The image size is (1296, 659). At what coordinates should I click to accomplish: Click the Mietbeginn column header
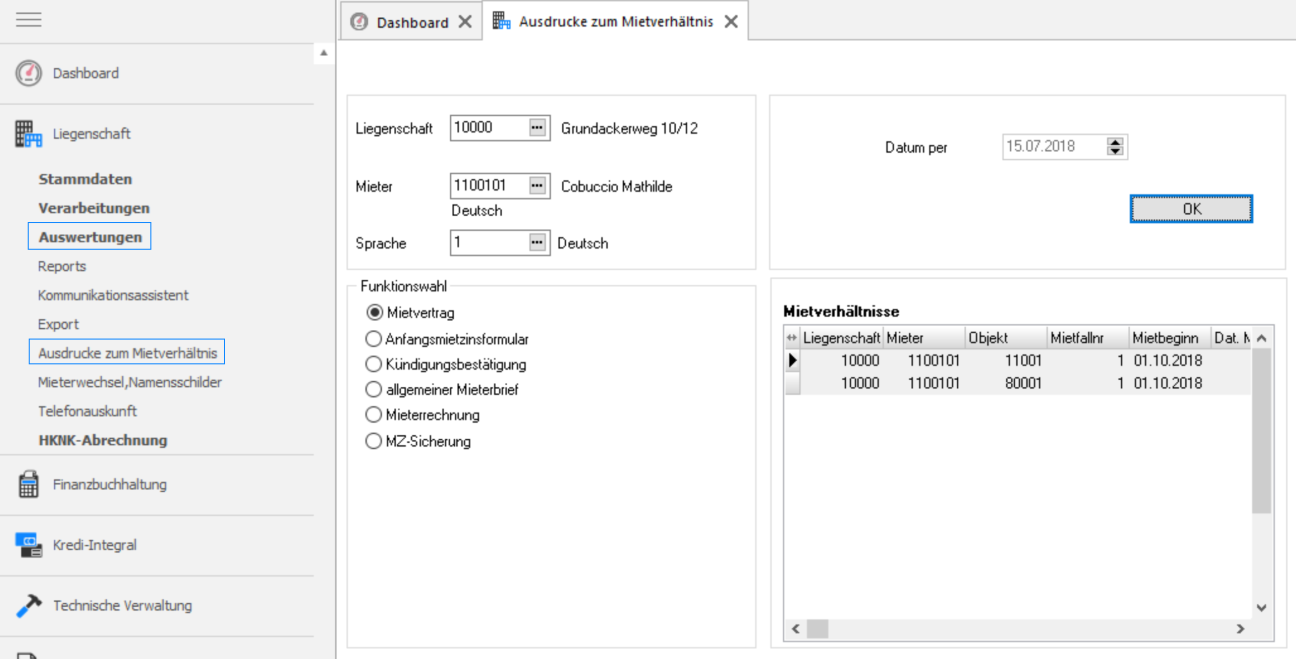(1170, 338)
